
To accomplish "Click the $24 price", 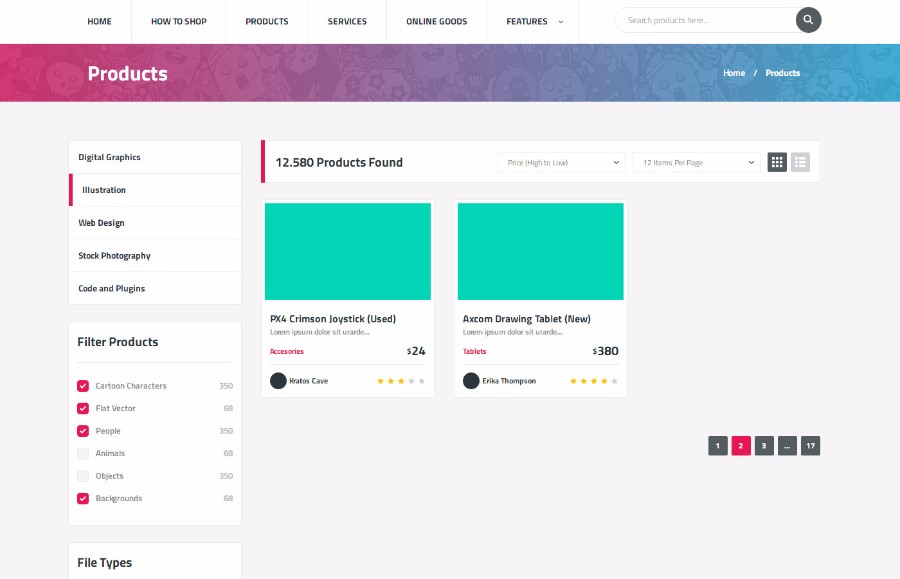I will pyautogui.click(x=416, y=351).
